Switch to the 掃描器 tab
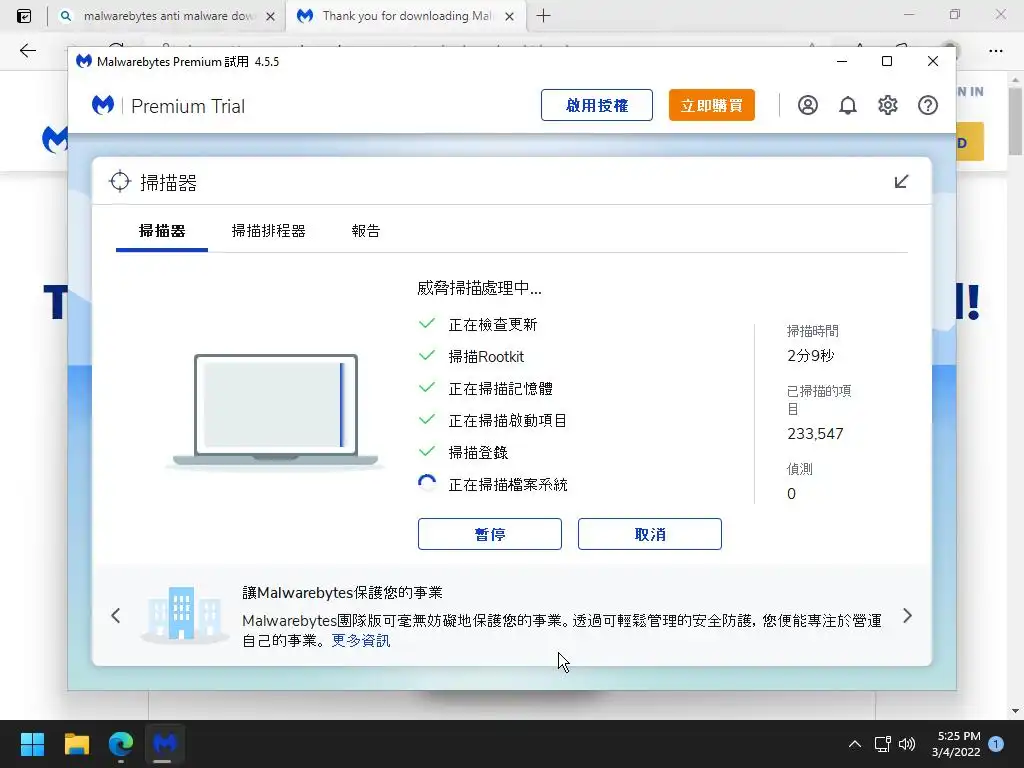The height and width of the screenshot is (768, 1024). [x=162, y=231]
